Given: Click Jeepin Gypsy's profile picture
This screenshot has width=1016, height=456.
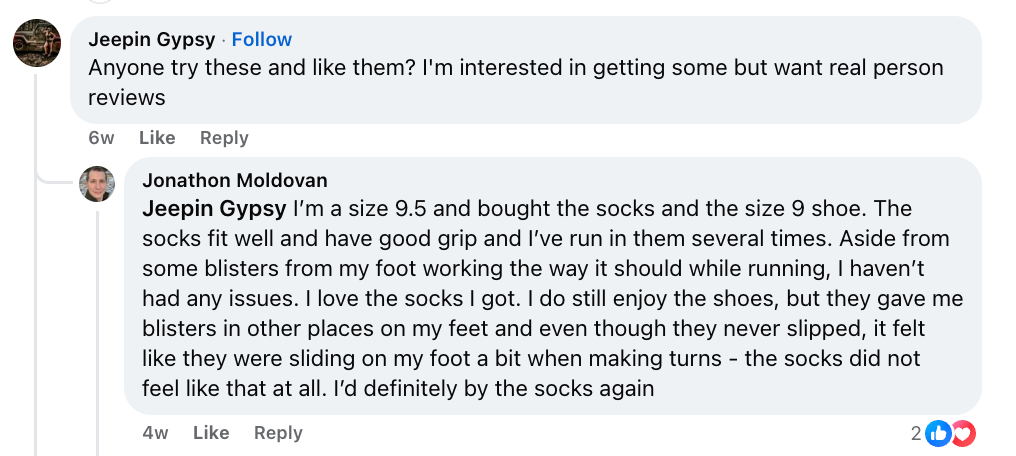Looking at the screenshot, I should (x=37, y=44).
